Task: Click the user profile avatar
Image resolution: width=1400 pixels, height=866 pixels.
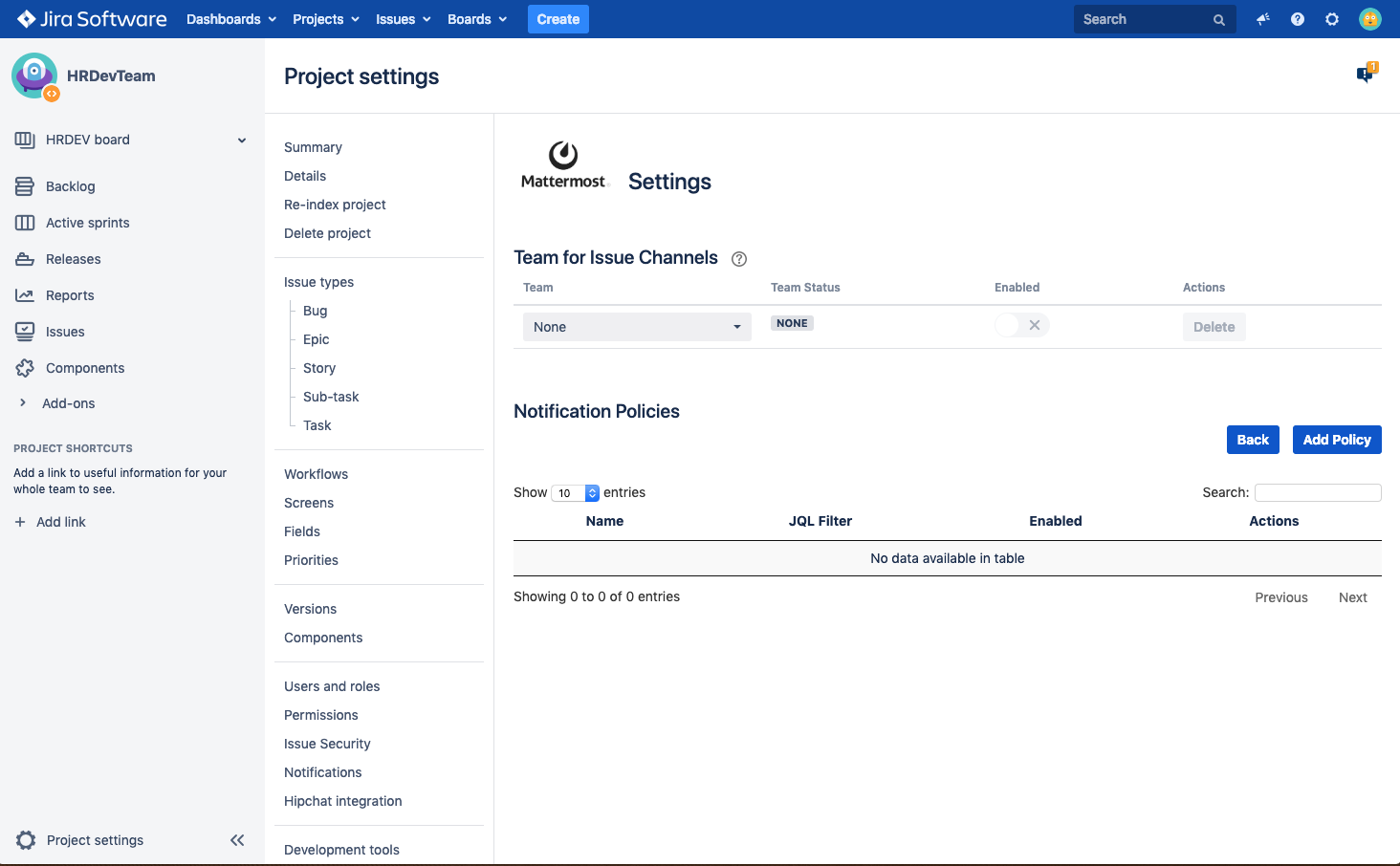Action: [1369, 19]
